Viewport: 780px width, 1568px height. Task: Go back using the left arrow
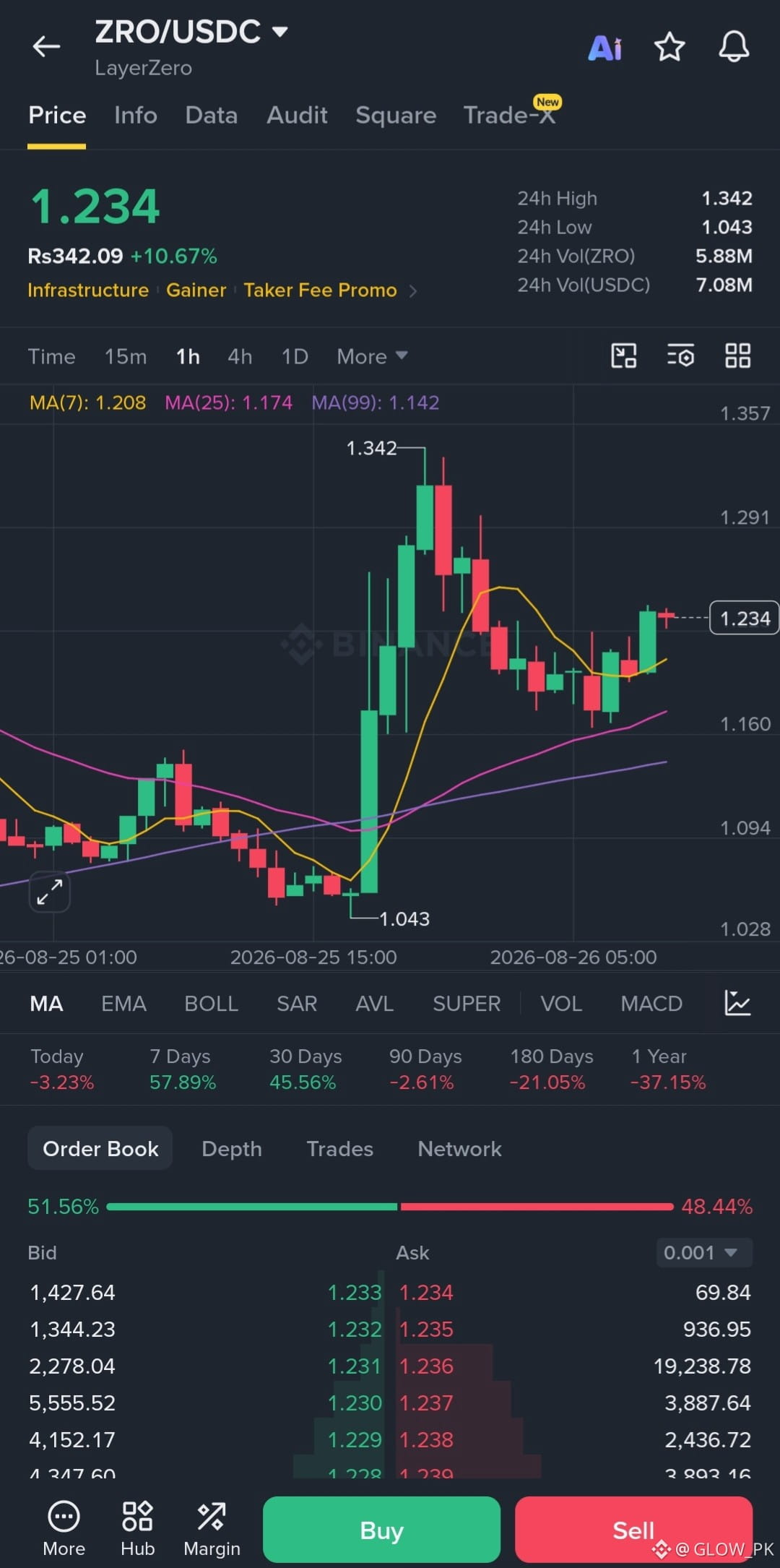[x=46, y=47]
